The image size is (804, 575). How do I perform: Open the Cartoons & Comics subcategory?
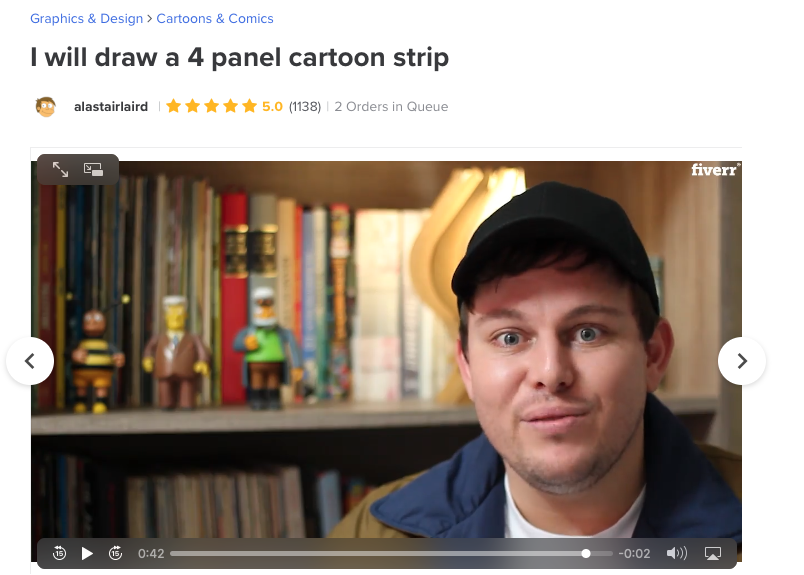coord(215,18)
